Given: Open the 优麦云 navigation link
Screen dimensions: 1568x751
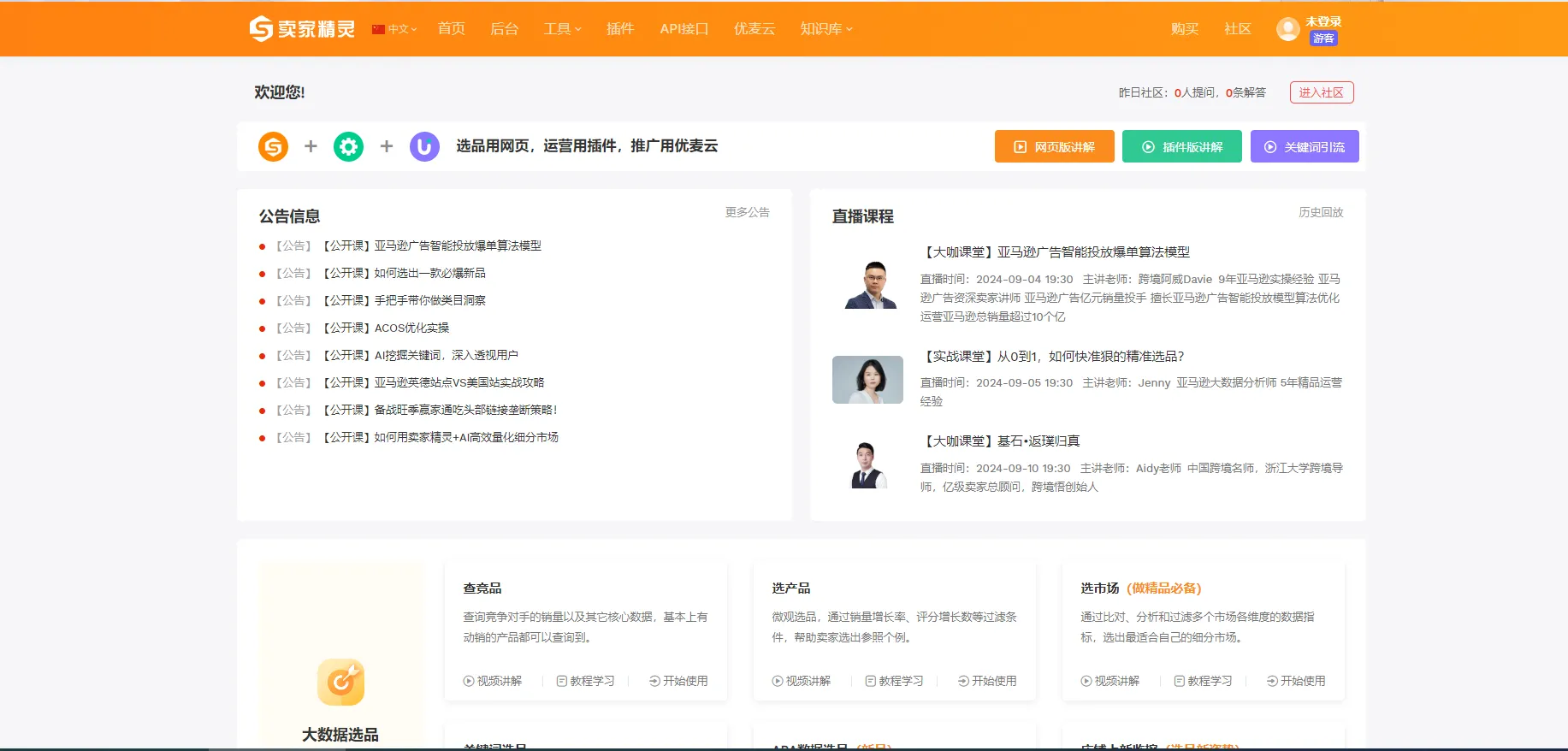Looking at the screenshot, I should tap(754, 28).
